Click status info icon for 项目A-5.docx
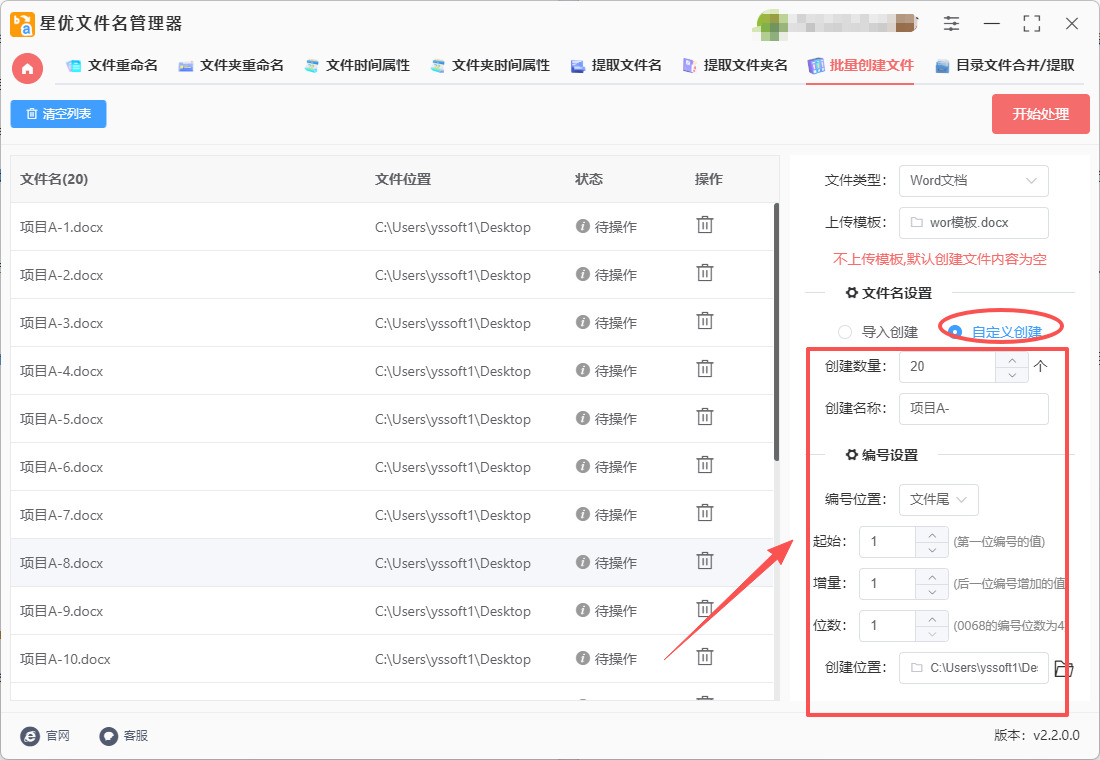 point(582,418)
